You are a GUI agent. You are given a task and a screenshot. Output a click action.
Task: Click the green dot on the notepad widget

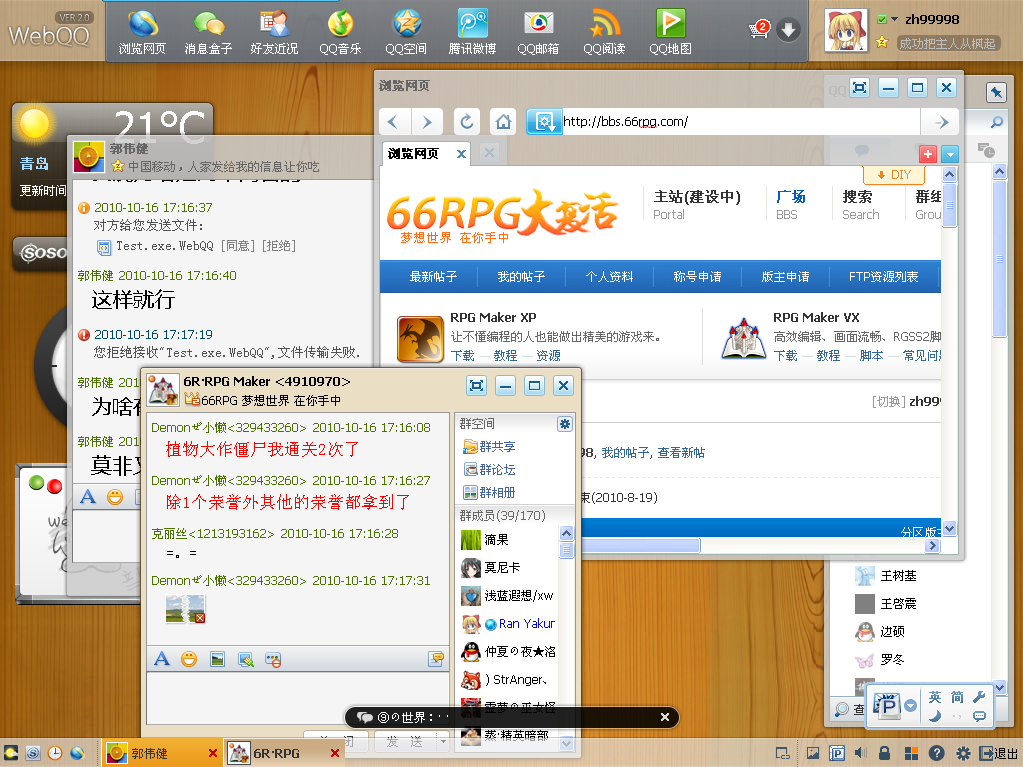37,483
